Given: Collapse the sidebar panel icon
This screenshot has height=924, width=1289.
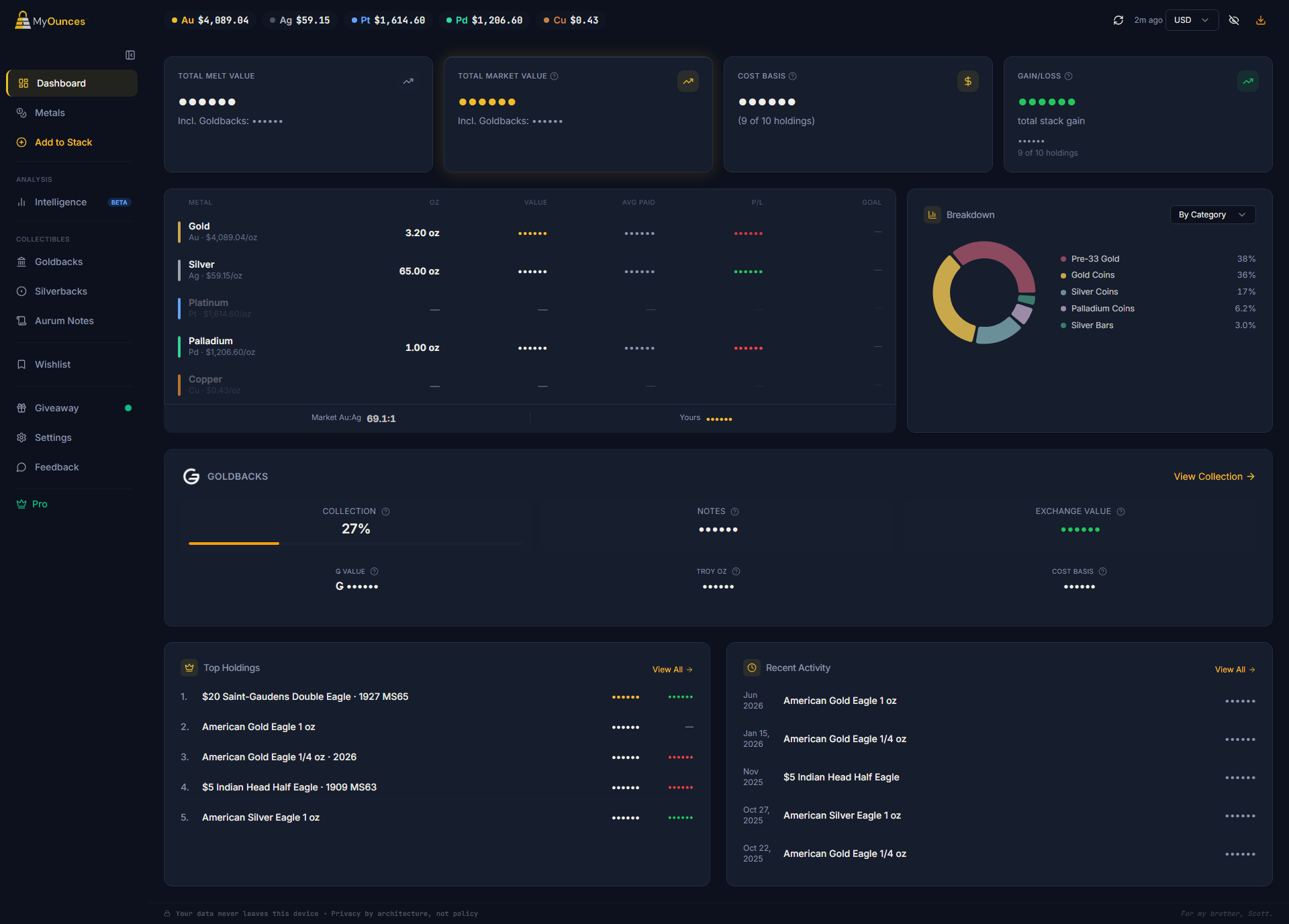Looking at the screenshot, I should (130, 55).
